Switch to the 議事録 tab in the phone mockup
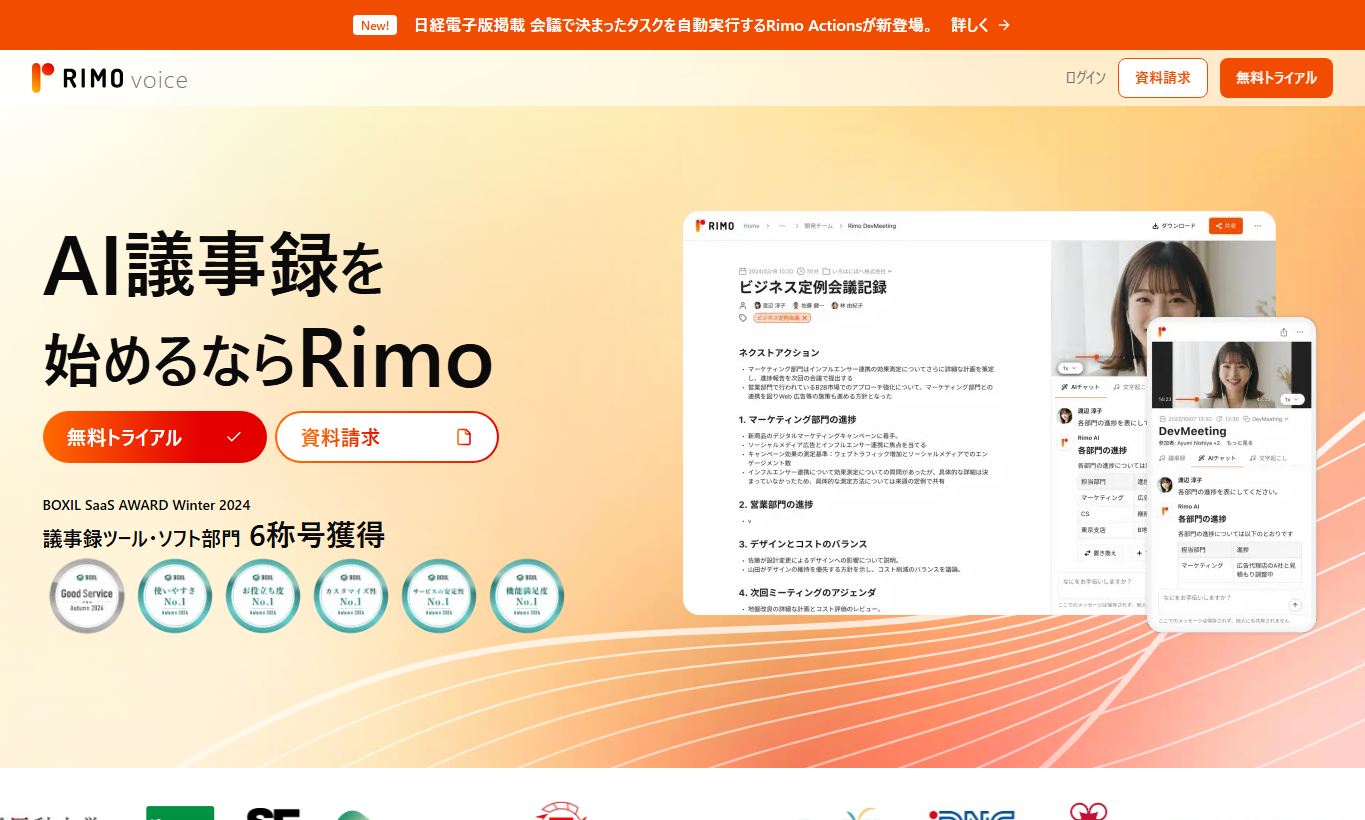Image resolution: width=1365 pixels, height=820 pixels. [x=1174, y=458]
